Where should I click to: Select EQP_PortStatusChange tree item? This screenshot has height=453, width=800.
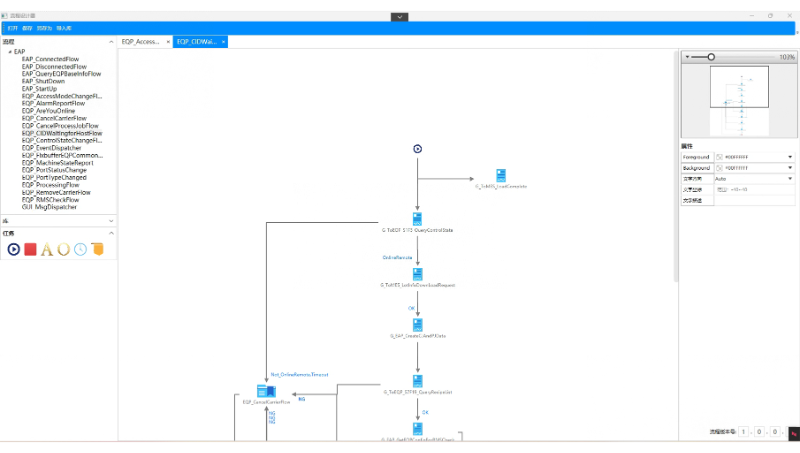pos(54,170)
